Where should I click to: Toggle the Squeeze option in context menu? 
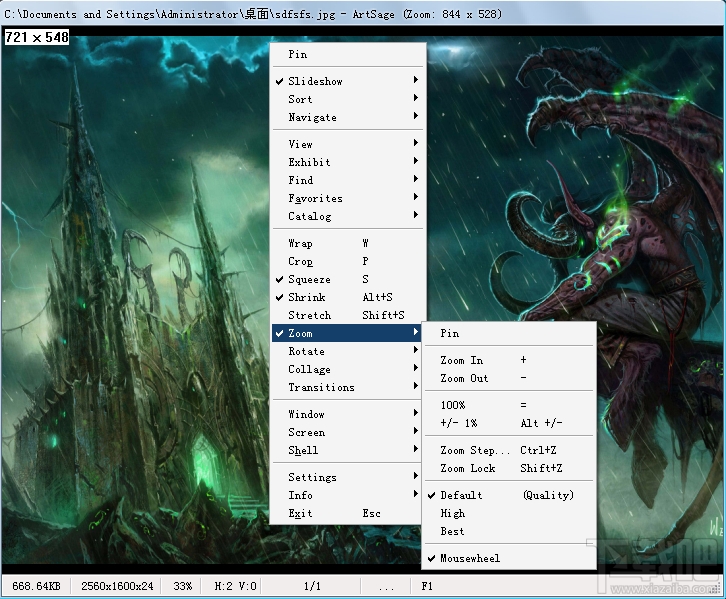coord(310,280)
